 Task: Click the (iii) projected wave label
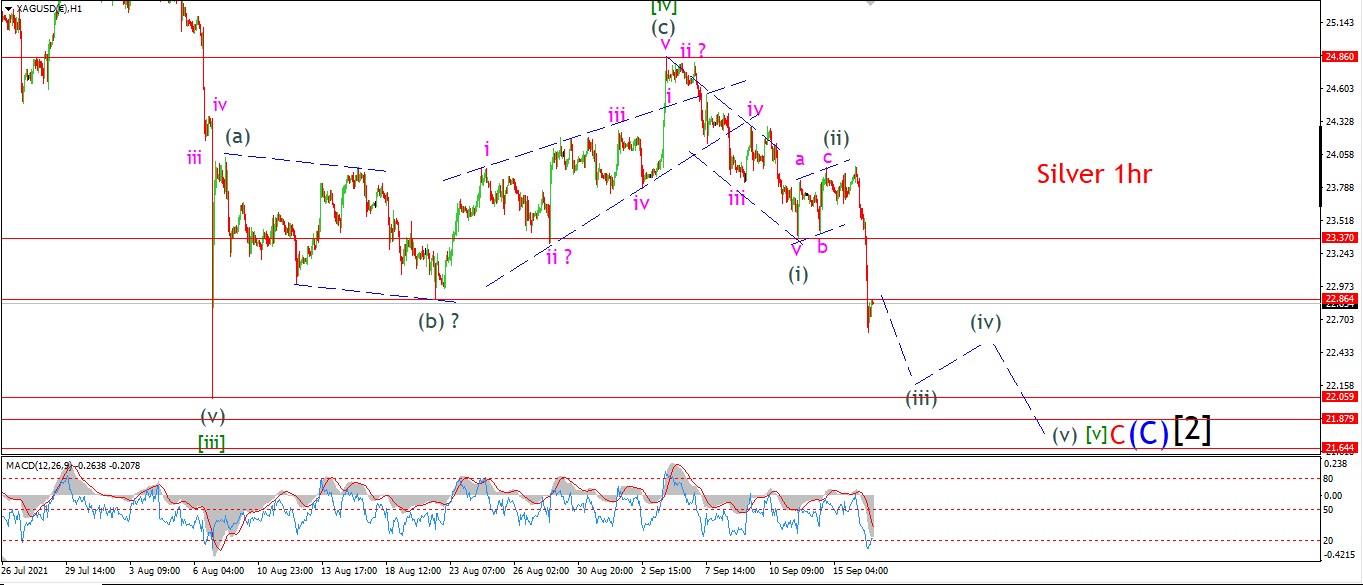tap(921, 398)
